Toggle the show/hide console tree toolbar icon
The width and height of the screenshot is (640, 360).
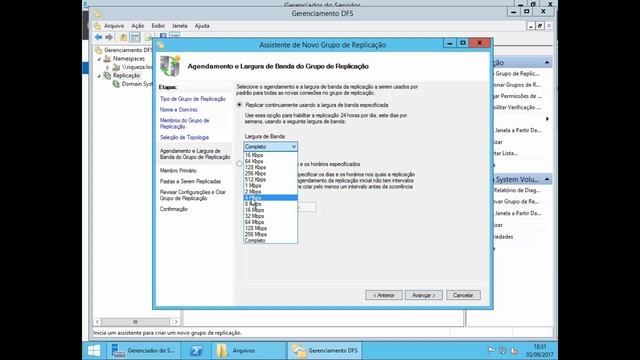[135, 37]
